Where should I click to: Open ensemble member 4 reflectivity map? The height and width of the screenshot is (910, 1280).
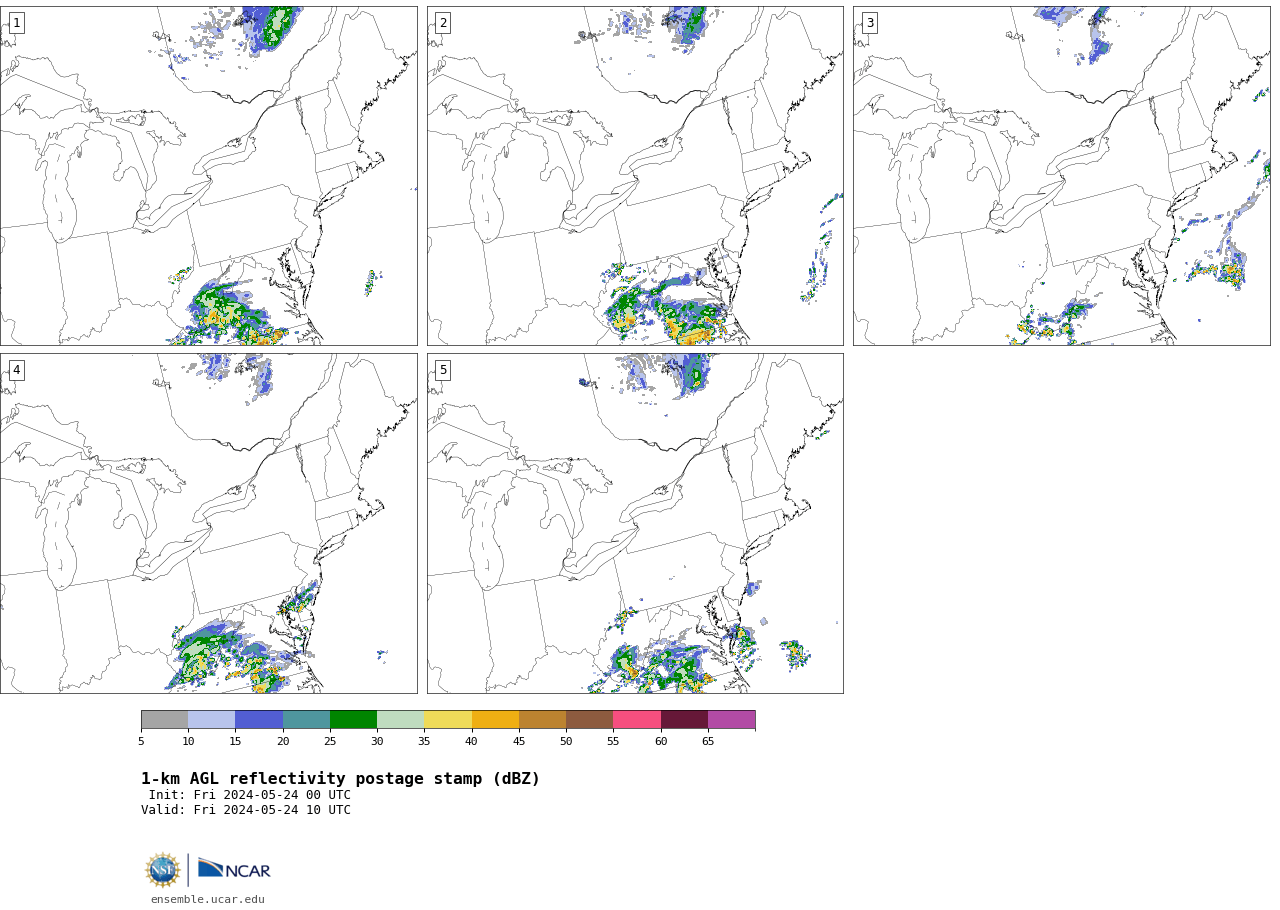point(208,523)
